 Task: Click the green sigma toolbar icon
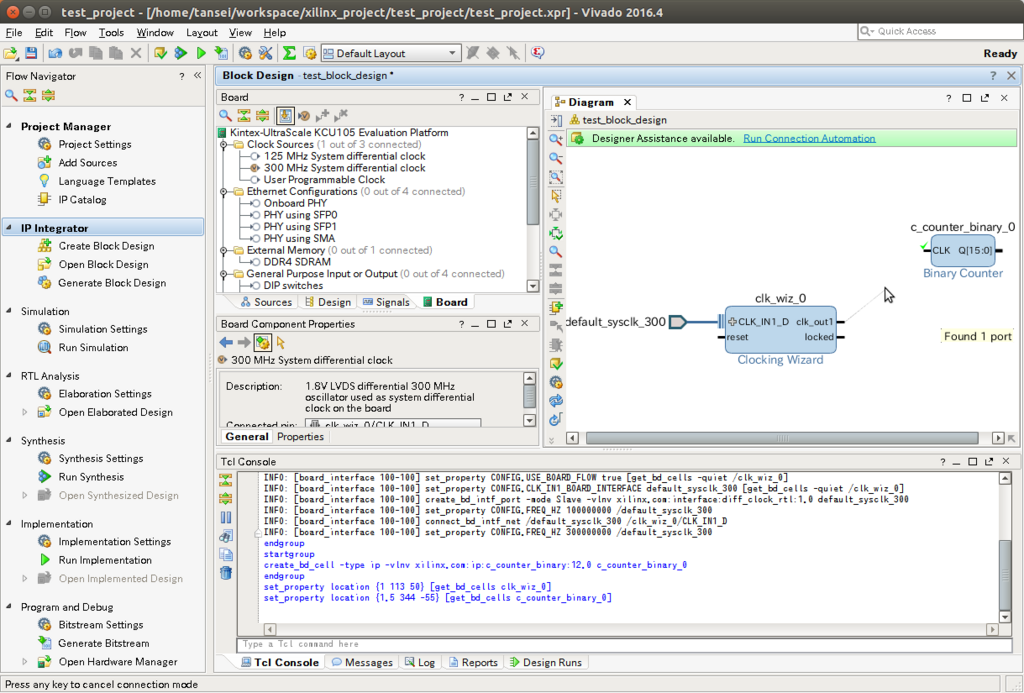(289, 54)
